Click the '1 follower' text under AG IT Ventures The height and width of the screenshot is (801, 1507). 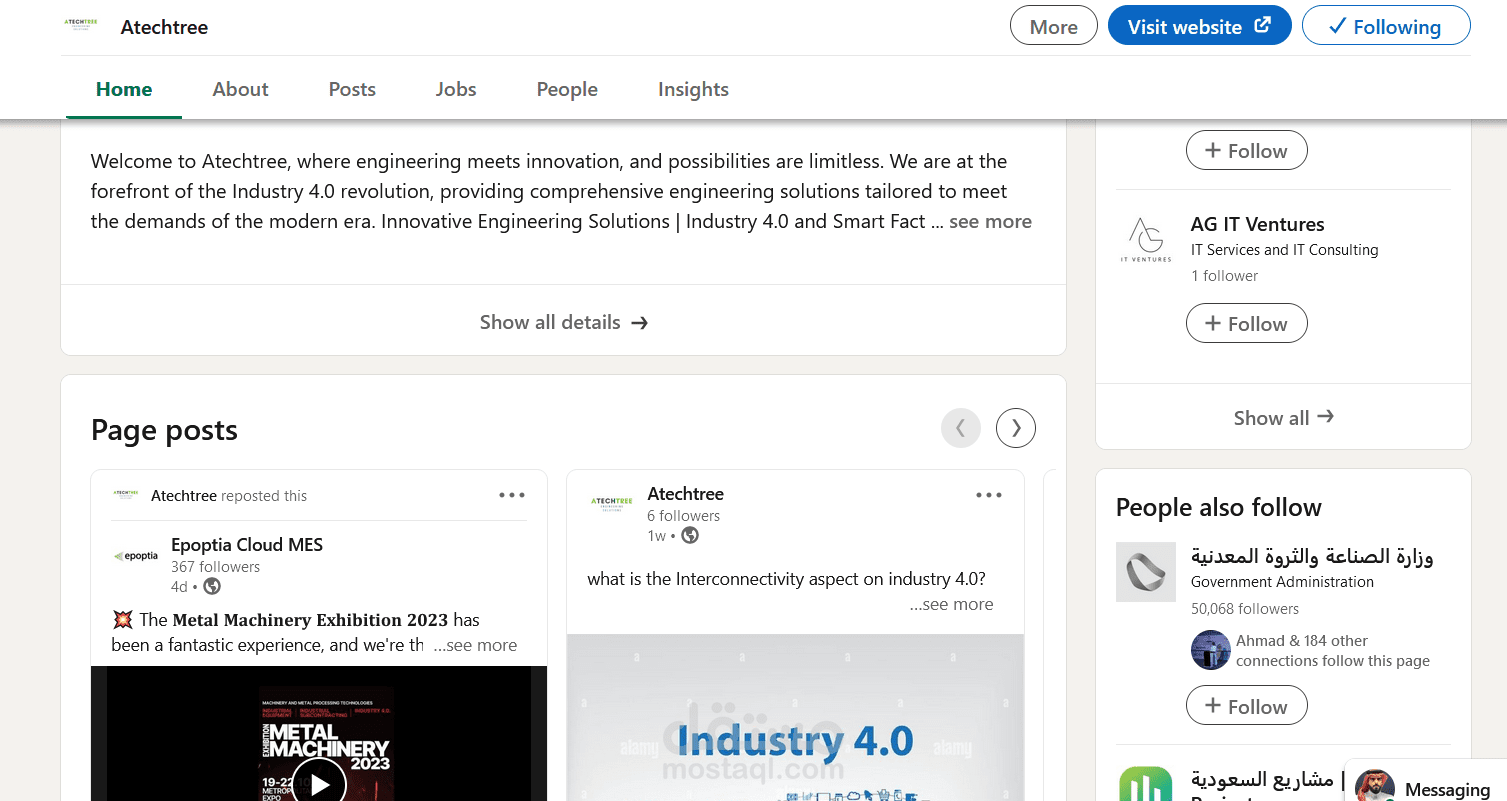tap(1225, 276)
